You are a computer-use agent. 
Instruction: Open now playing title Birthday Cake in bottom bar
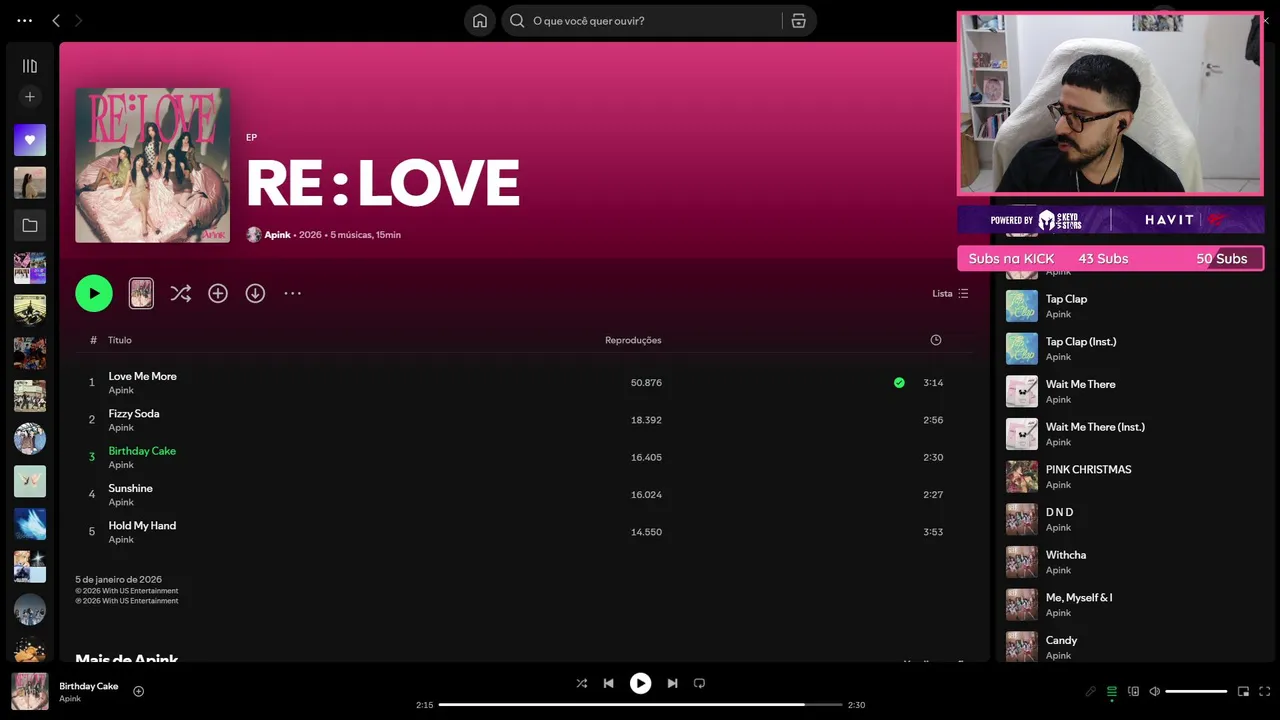point(89,686)
